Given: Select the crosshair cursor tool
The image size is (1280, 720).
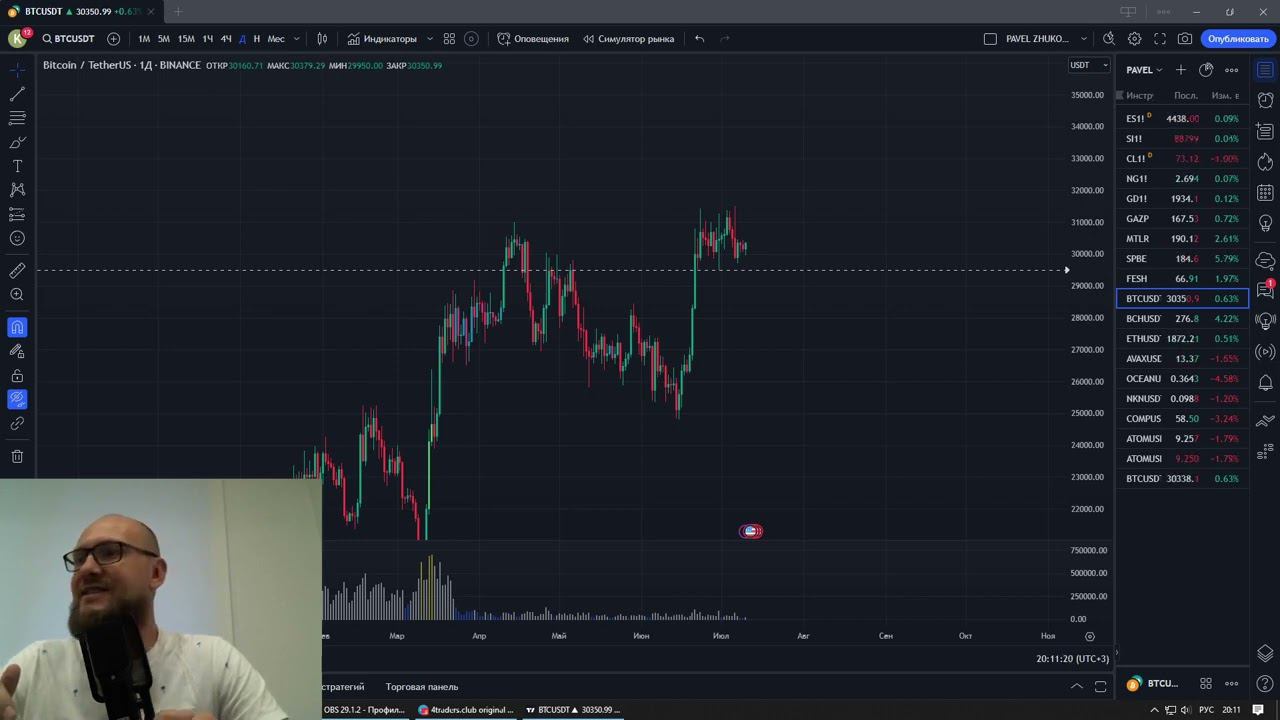Looking at the screenshot, I should (x=17, y=70).
